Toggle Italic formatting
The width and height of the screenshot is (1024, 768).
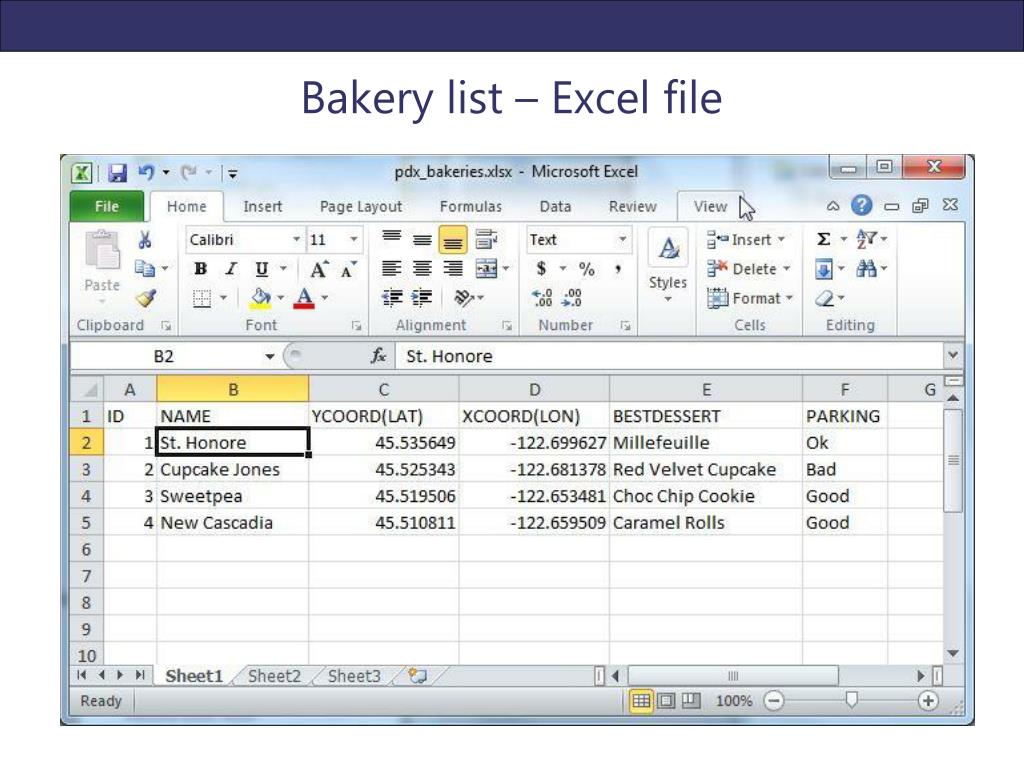[x=231, y=269]
